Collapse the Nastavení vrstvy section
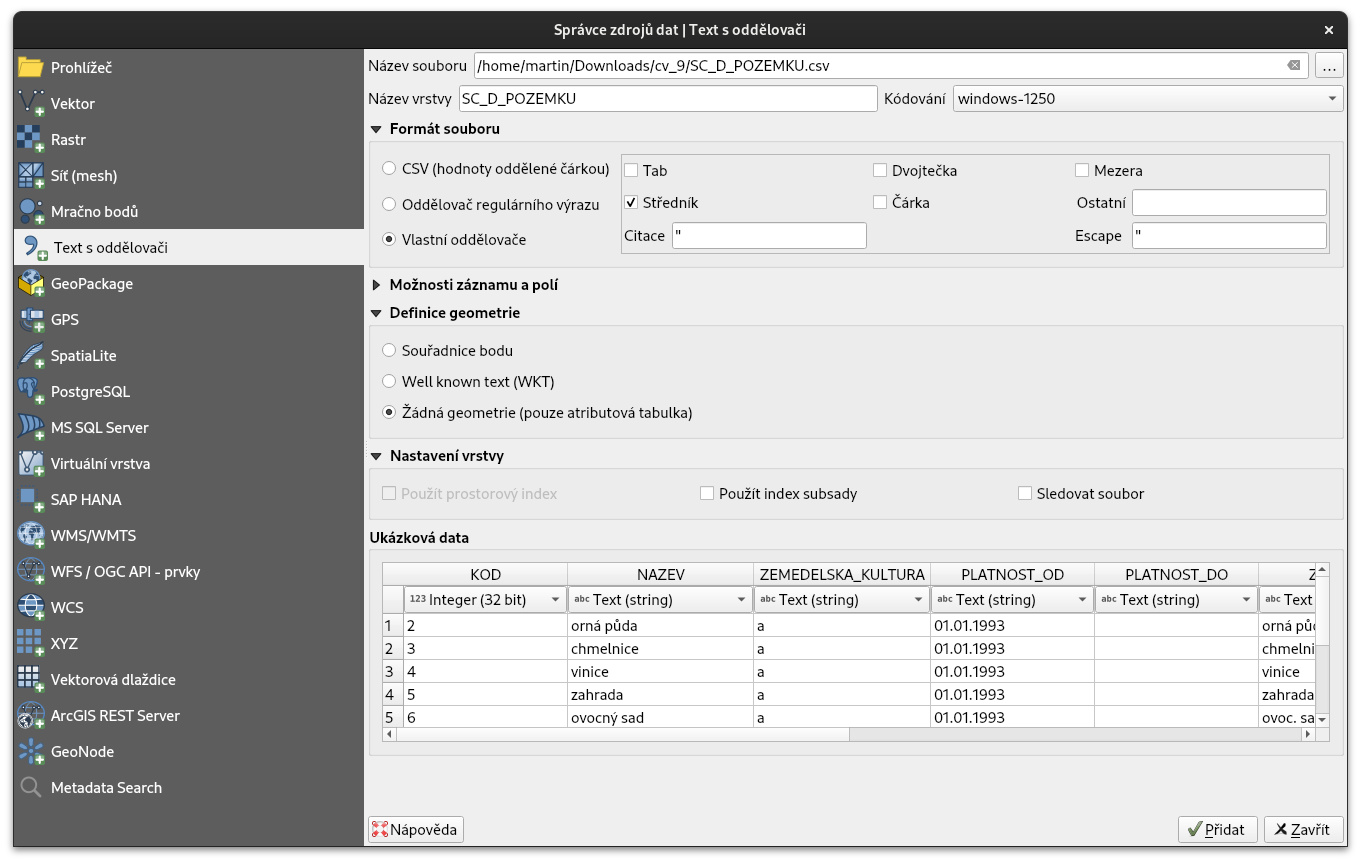 coord(376,456)
